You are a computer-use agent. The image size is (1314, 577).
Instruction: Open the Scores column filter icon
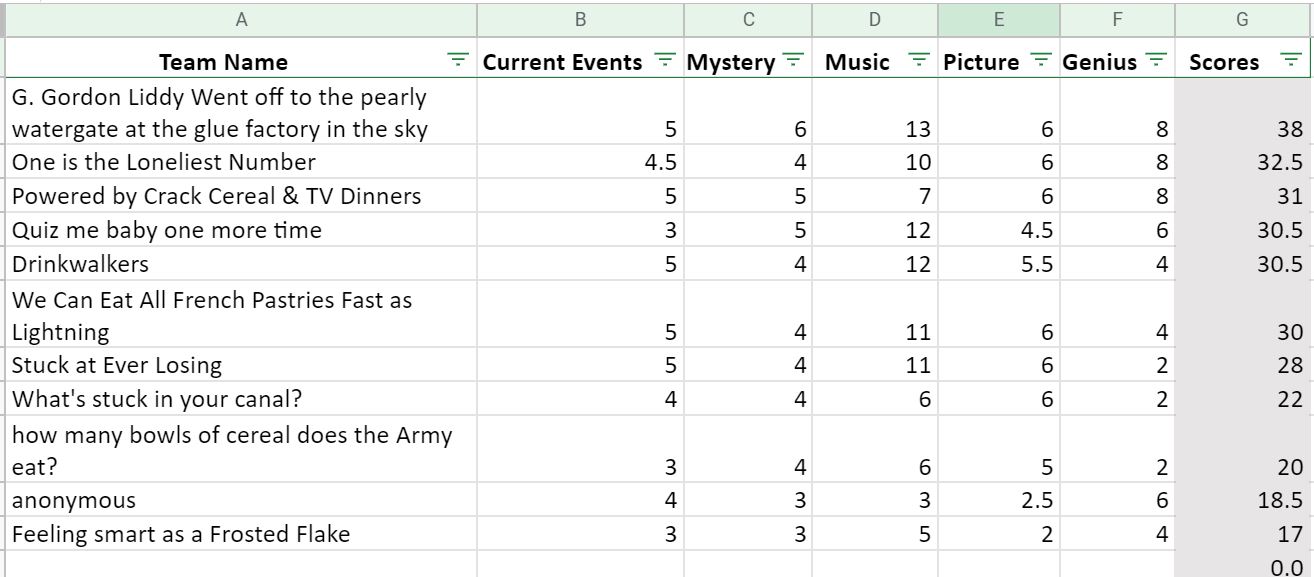(1290, 61)
